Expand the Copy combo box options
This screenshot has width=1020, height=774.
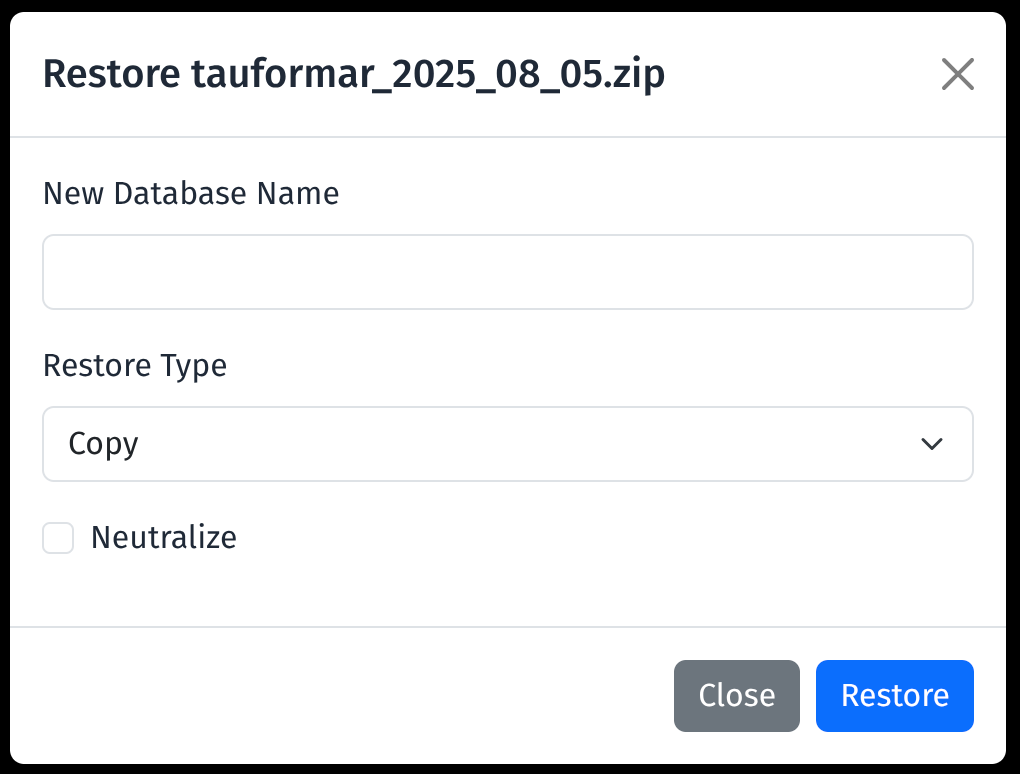click(x=507, y=443)
